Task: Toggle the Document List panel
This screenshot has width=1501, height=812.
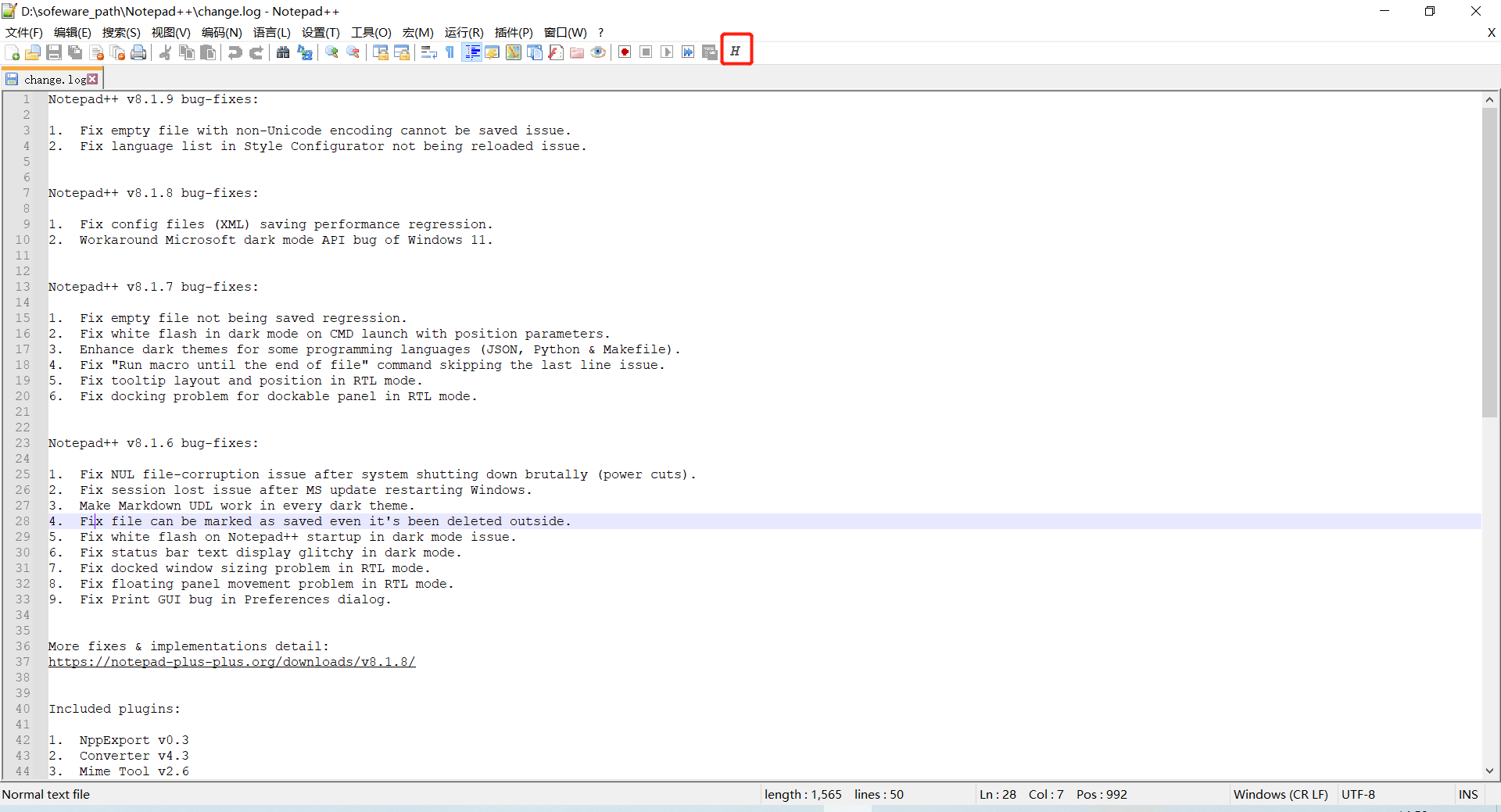Action: pyautogui.click(x=535, y=52)
